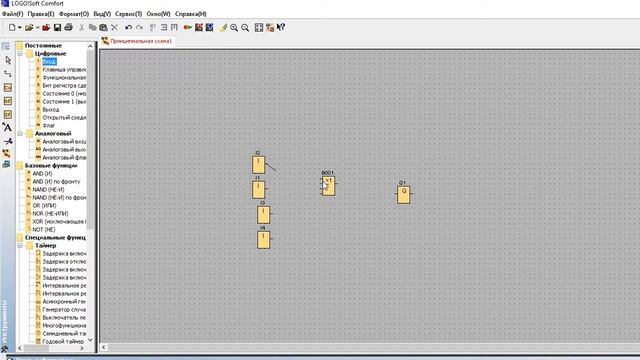Paste from clipboard in toolbar
The image size is (640, 360).
103,27
